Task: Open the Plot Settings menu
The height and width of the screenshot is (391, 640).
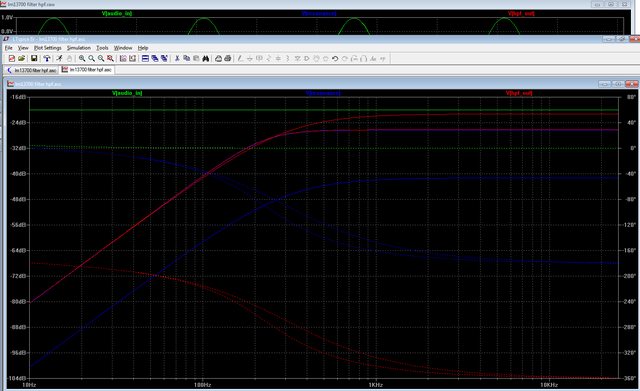Action: click(x=47, y=48)
